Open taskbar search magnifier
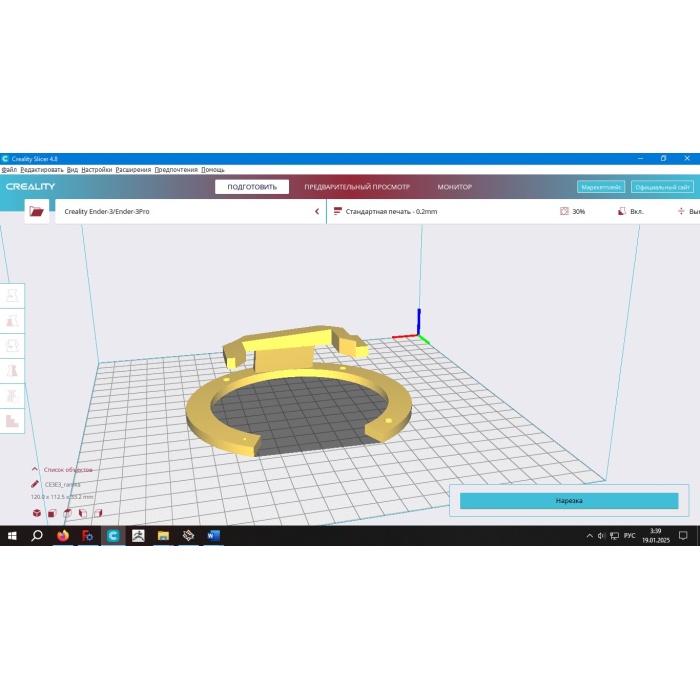 click(x=37, y=535)
